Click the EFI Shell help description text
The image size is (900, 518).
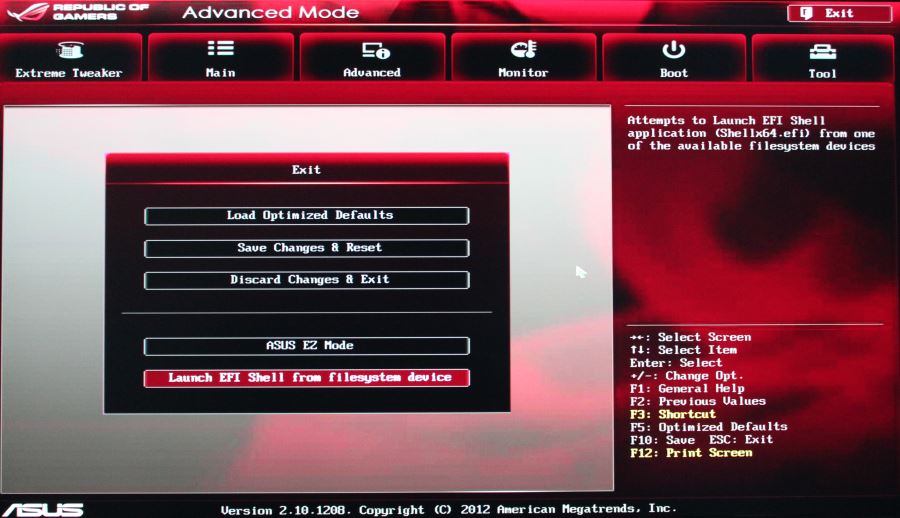751,133
